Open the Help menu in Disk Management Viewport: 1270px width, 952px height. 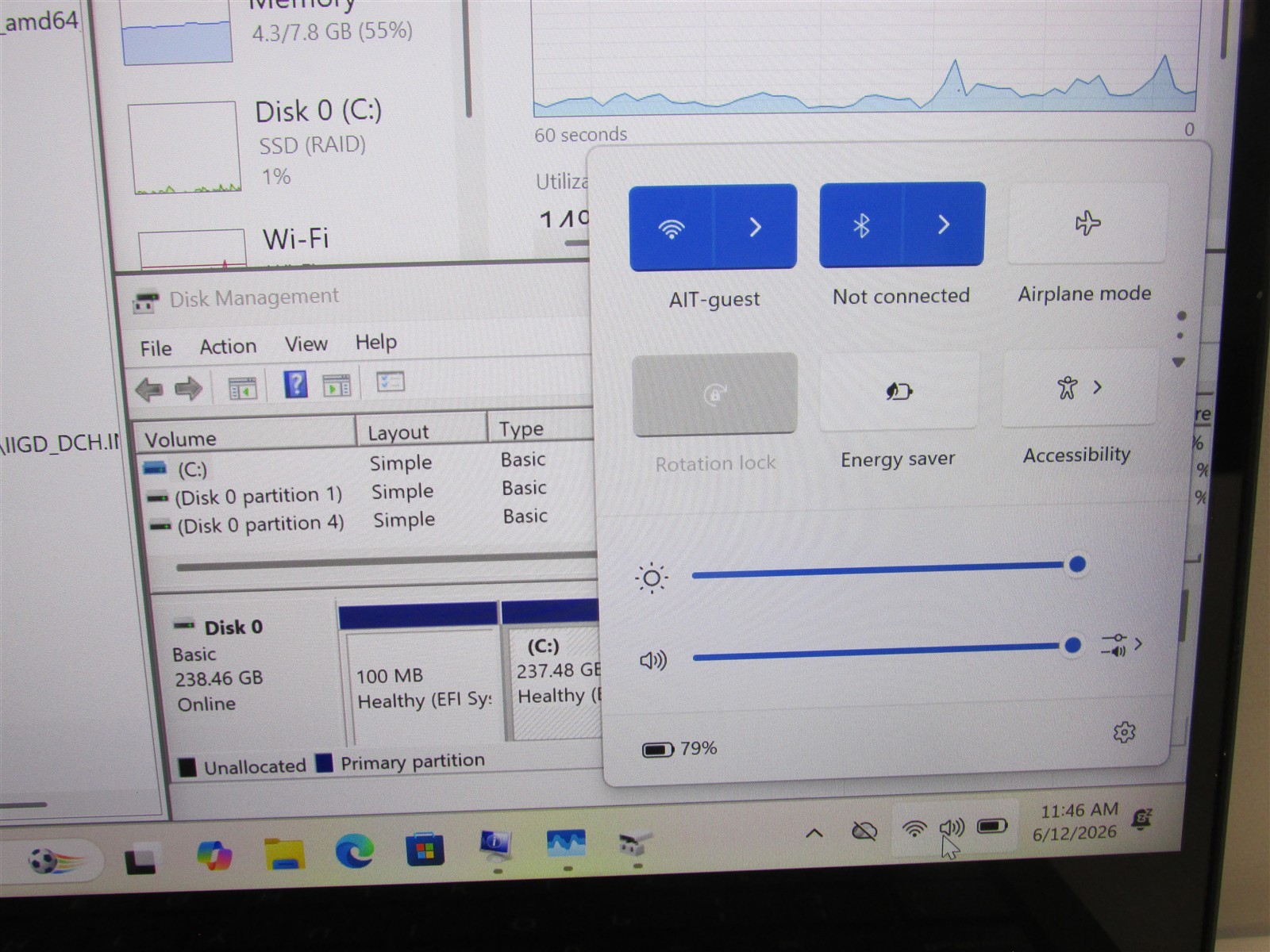click(x=376, y=342)
